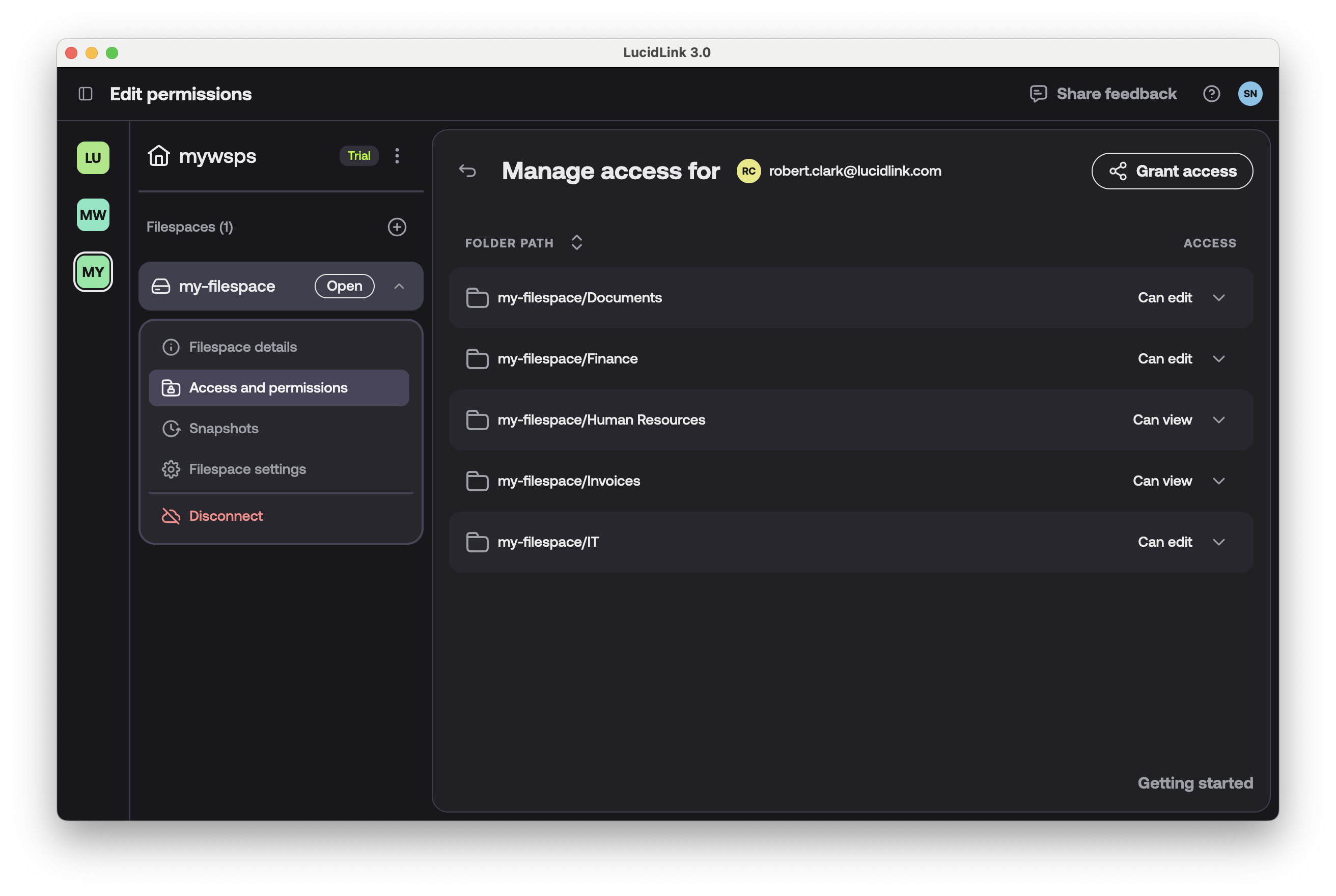This screenshot has width=1336, height=896.
Task: Click the folder icon for my-filespace/Invoices
Action: pos(477,481)
